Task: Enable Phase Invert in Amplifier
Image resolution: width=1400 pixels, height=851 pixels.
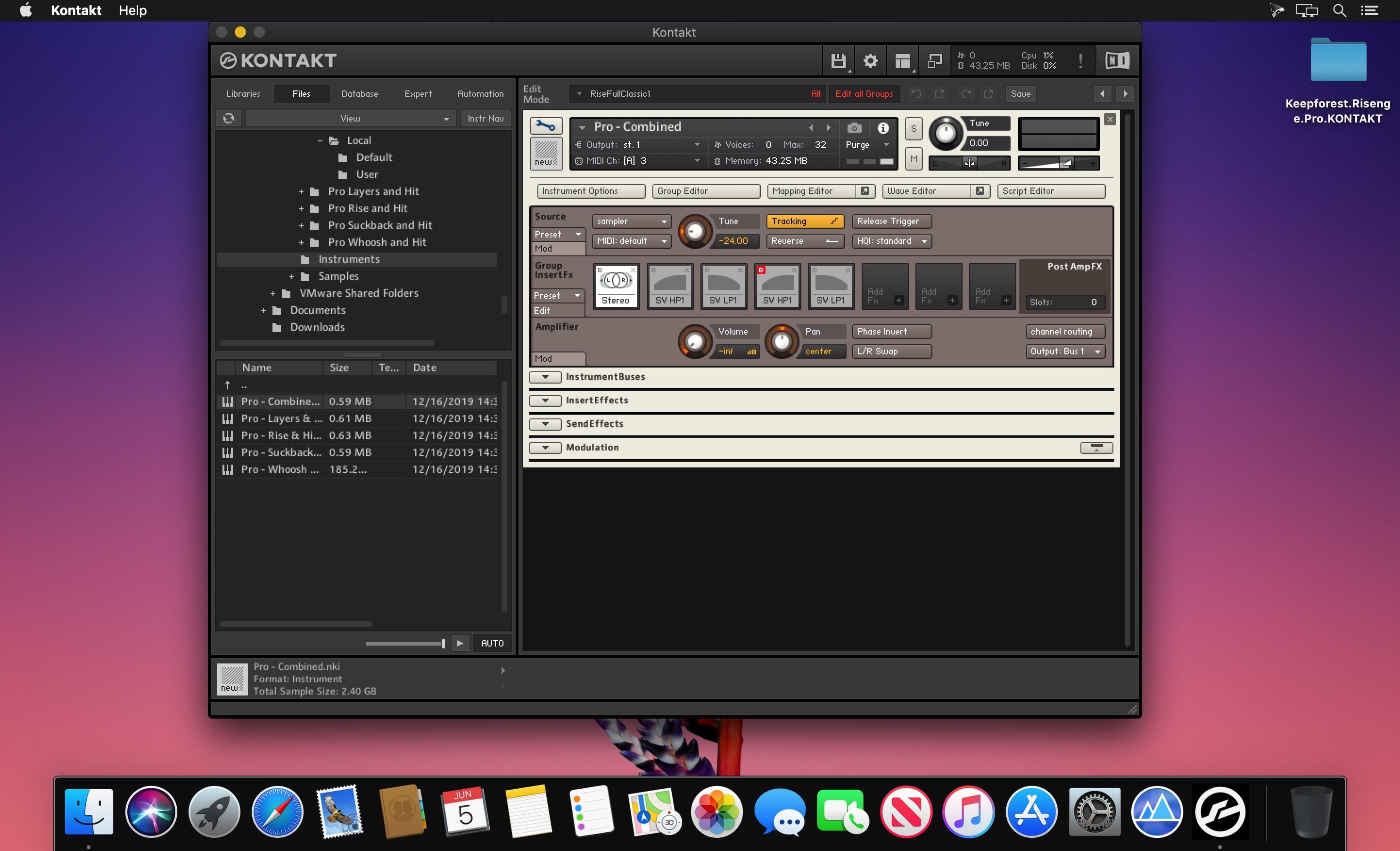Action: [891, 331]
